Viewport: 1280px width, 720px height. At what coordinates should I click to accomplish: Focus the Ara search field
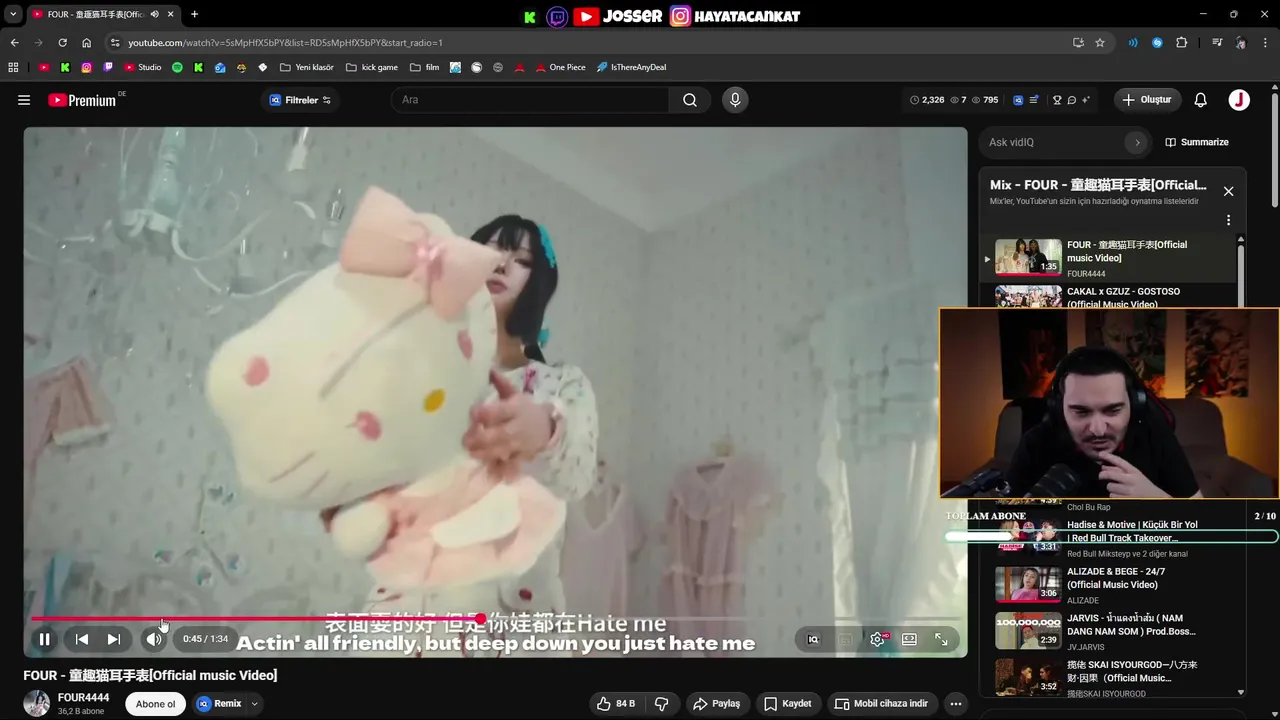530,100
